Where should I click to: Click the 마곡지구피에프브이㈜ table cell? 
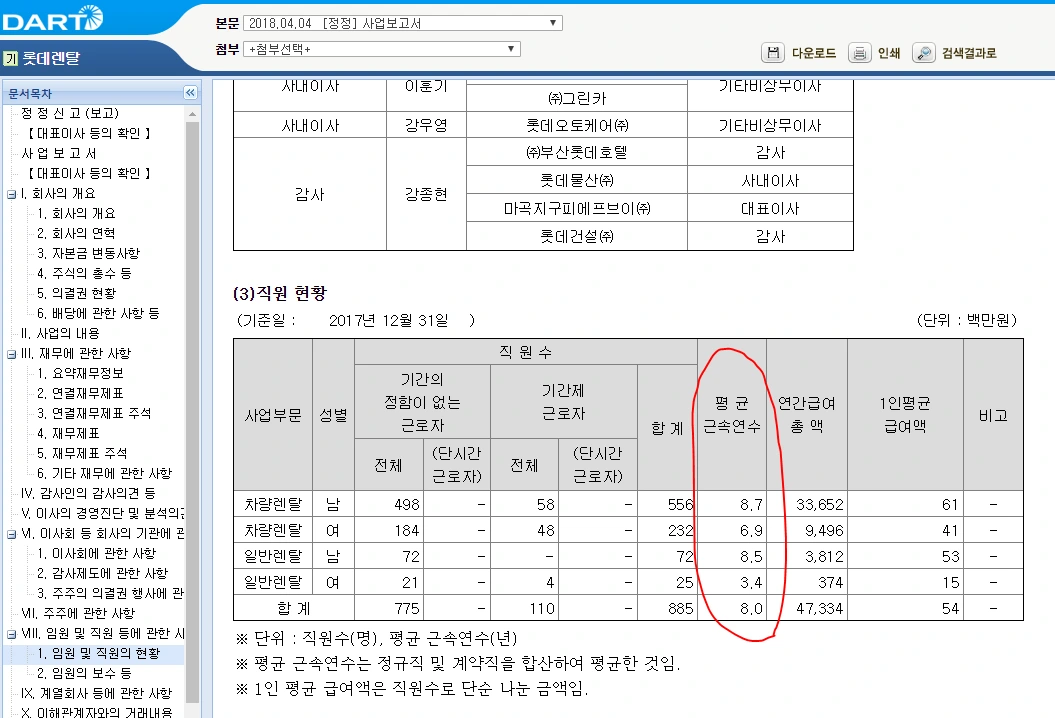(x=577, y=209)
